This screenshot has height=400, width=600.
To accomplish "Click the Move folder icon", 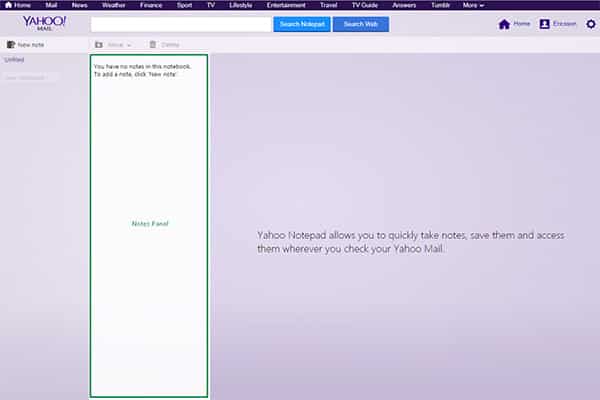I will [99, 45].
